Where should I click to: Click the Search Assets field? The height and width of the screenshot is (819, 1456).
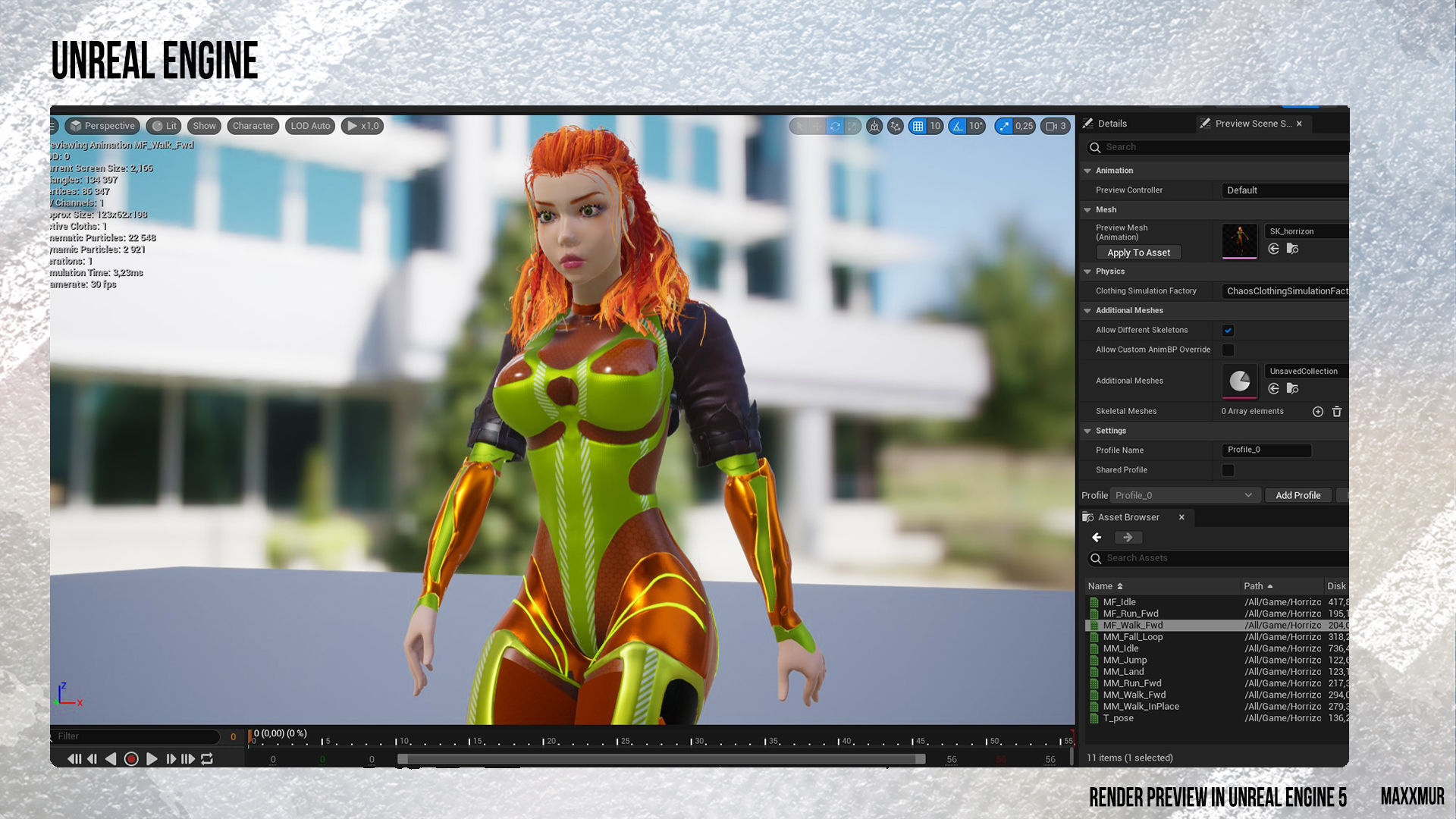[x=1217, y=558]
